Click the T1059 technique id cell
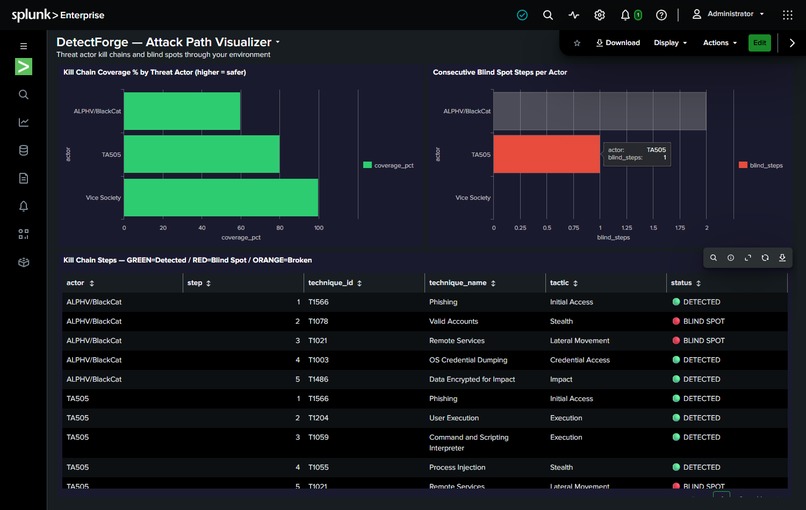 coord(318,438)
